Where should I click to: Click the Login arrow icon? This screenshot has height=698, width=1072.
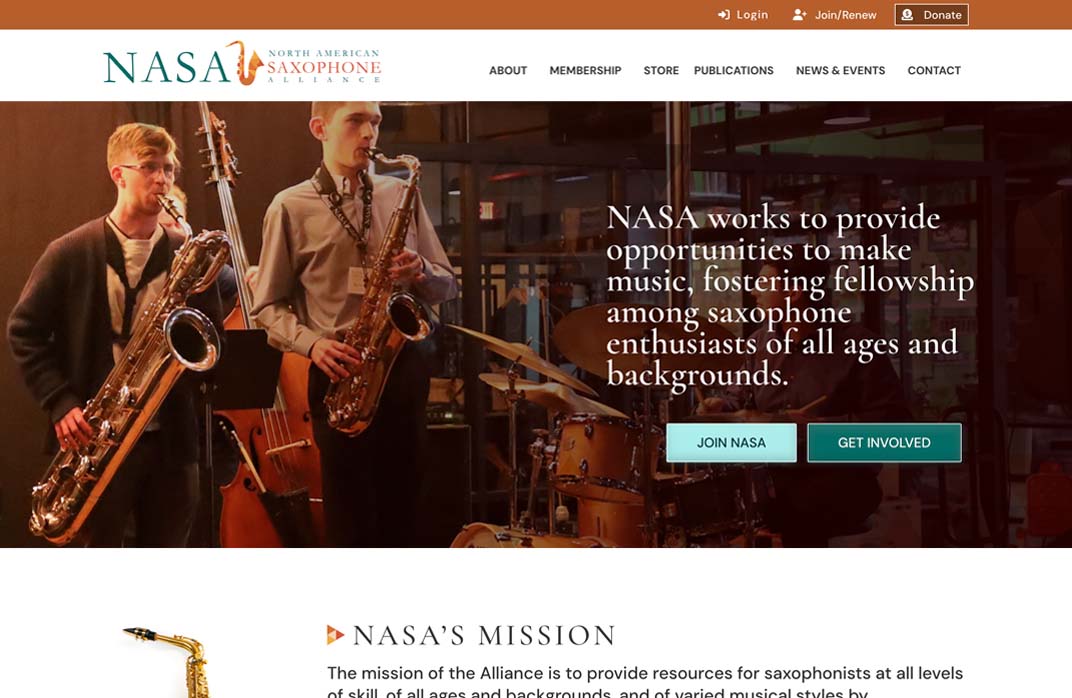[723, 14]
